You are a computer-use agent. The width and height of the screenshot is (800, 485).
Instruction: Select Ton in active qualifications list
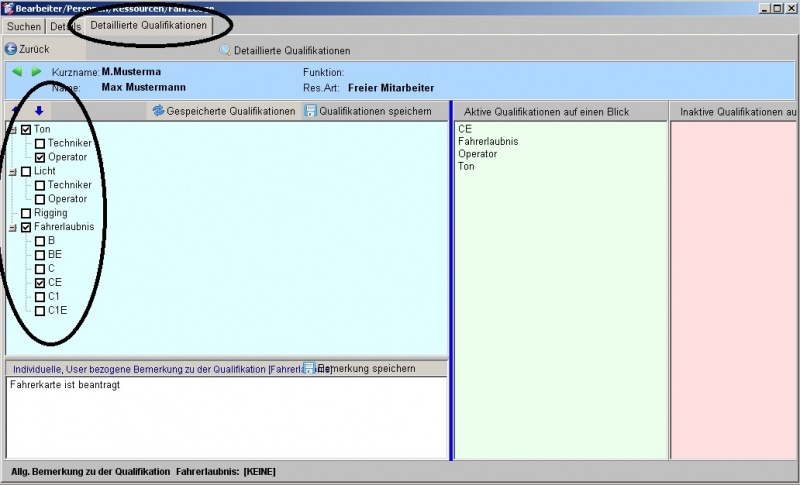pyautogui.click(x=466, y=166)
